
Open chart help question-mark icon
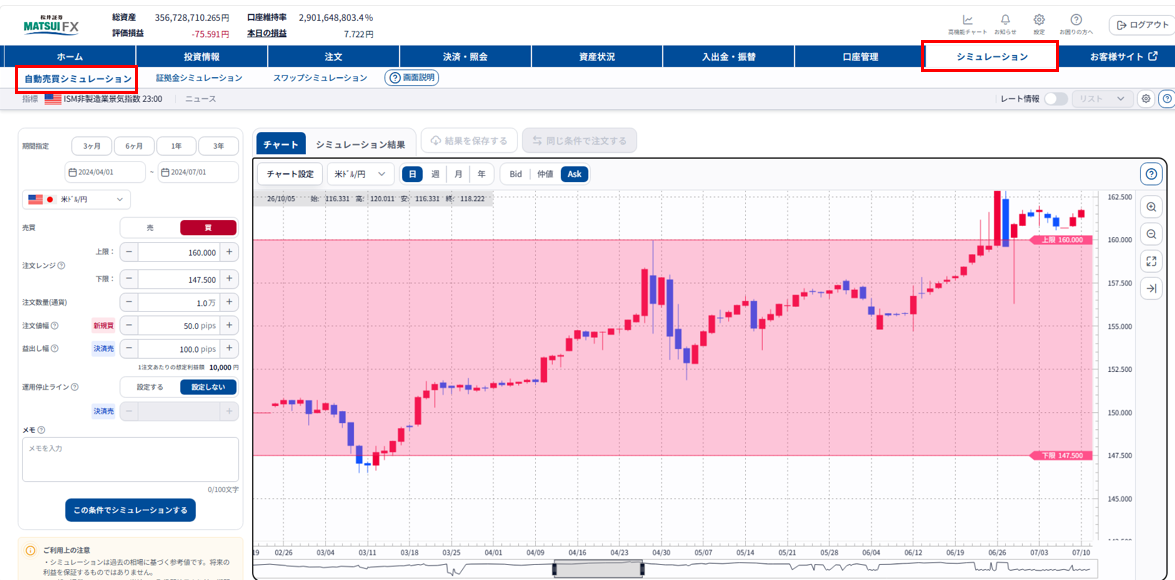[1151, 174]
